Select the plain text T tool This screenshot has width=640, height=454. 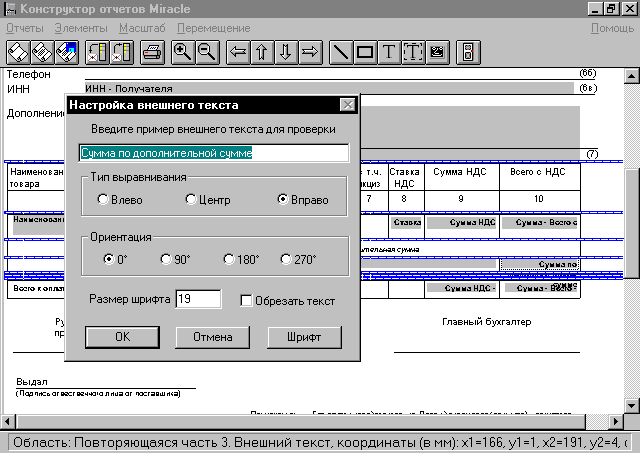click(389, 52)
